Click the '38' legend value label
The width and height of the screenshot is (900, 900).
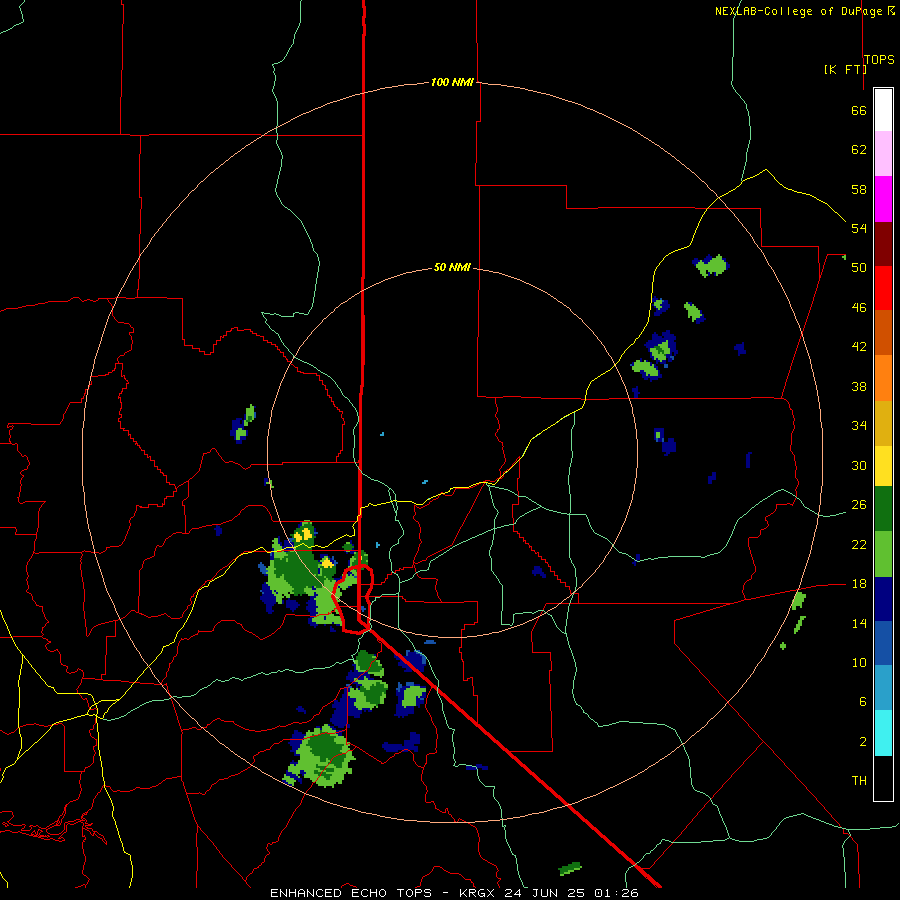(859, 387)
